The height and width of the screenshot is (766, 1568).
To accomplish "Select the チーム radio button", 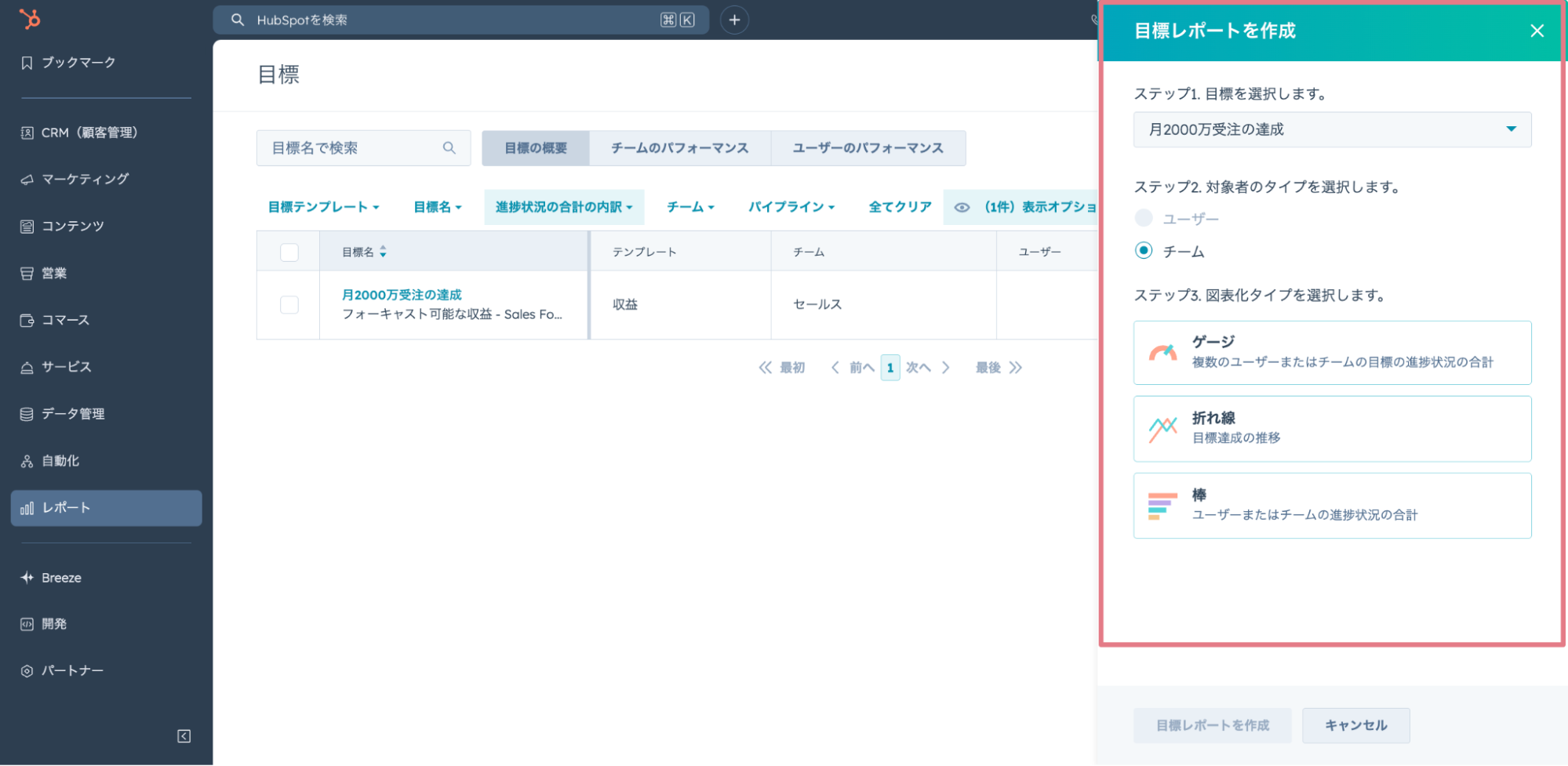I will coord(1144,251).
